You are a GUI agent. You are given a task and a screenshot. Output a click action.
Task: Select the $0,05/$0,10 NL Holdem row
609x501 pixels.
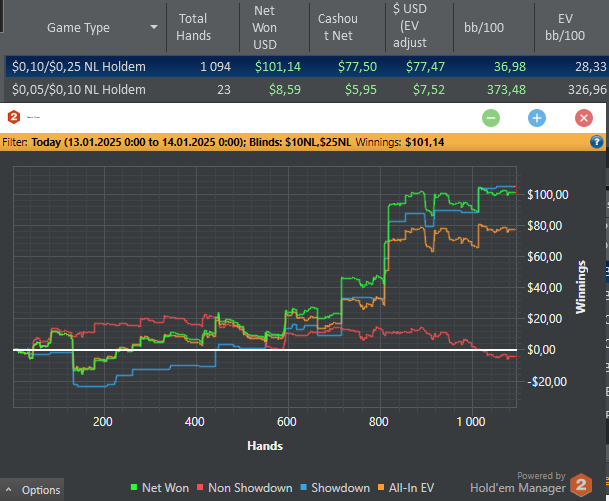tap(307, 90)
